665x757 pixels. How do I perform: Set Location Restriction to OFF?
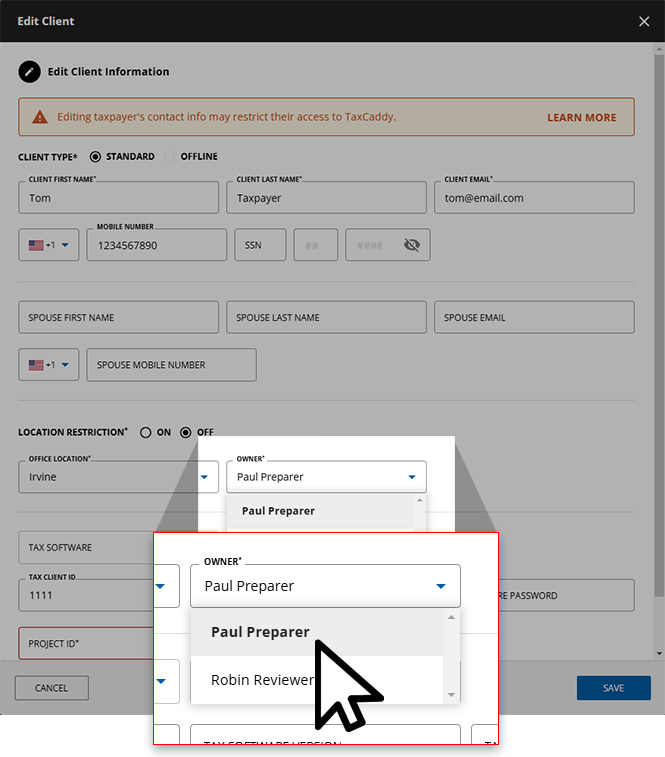coord(185,432)
